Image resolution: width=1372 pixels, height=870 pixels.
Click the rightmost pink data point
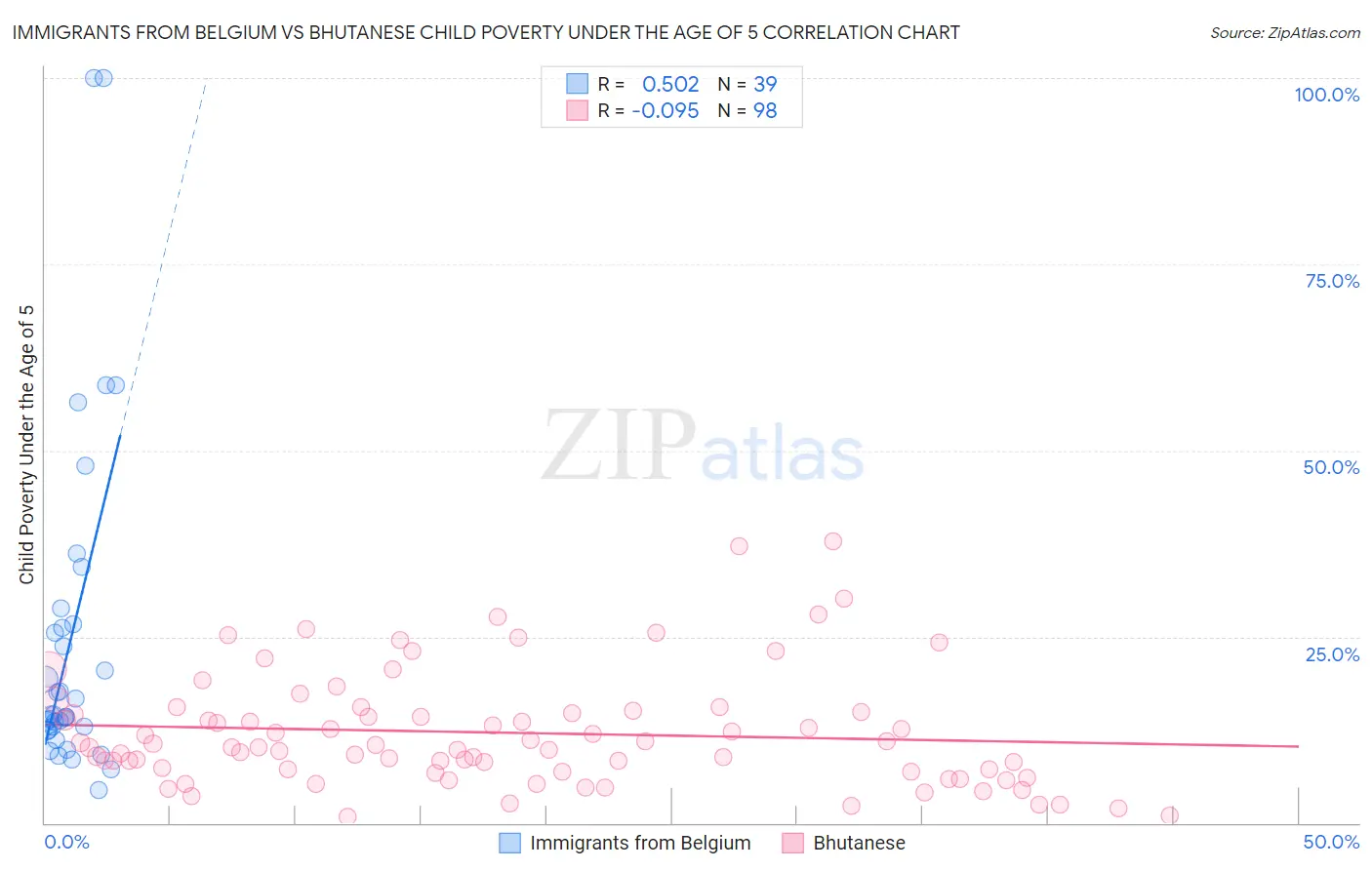(1169, 815)
